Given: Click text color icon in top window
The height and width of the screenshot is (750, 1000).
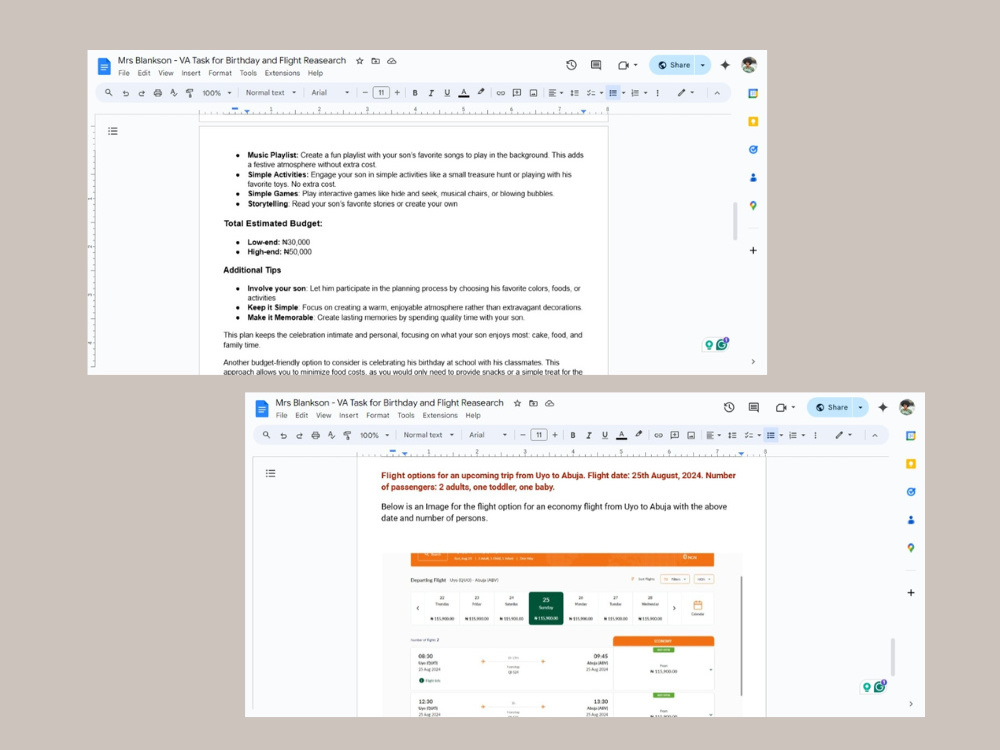Looking at the screenshot, I should click(x=464, y=93).
